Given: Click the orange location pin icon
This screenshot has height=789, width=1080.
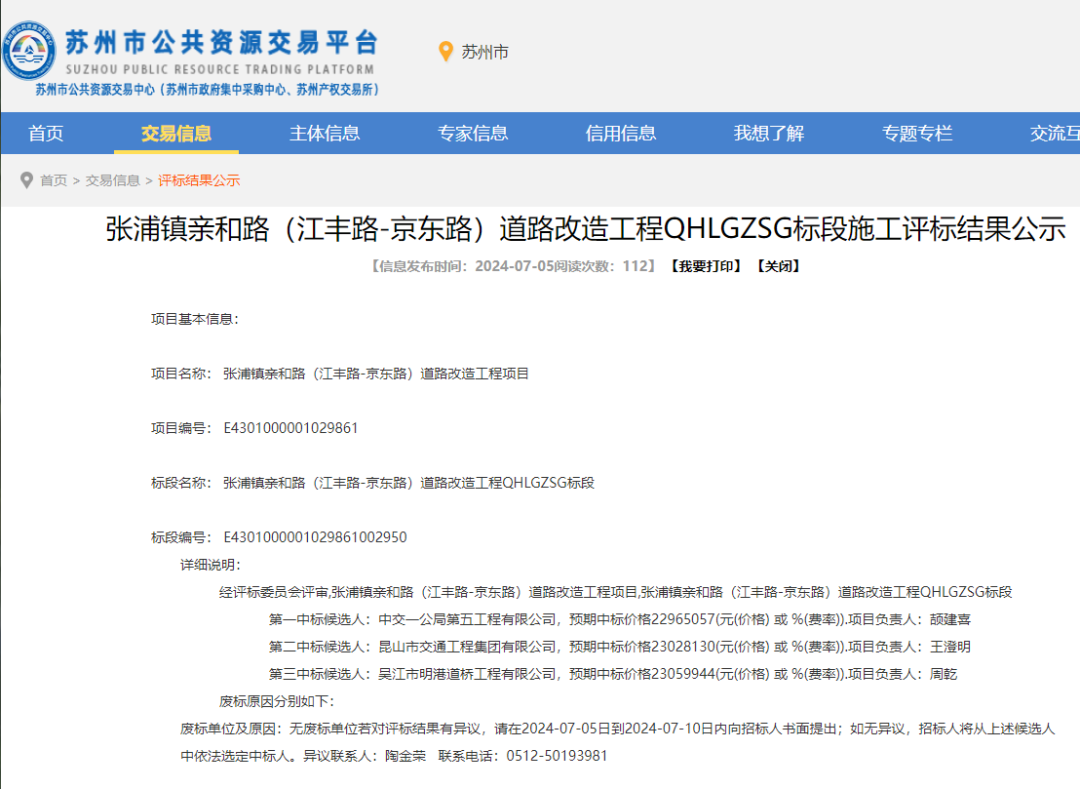Looking at the screenshot, I should coord(446,51).
